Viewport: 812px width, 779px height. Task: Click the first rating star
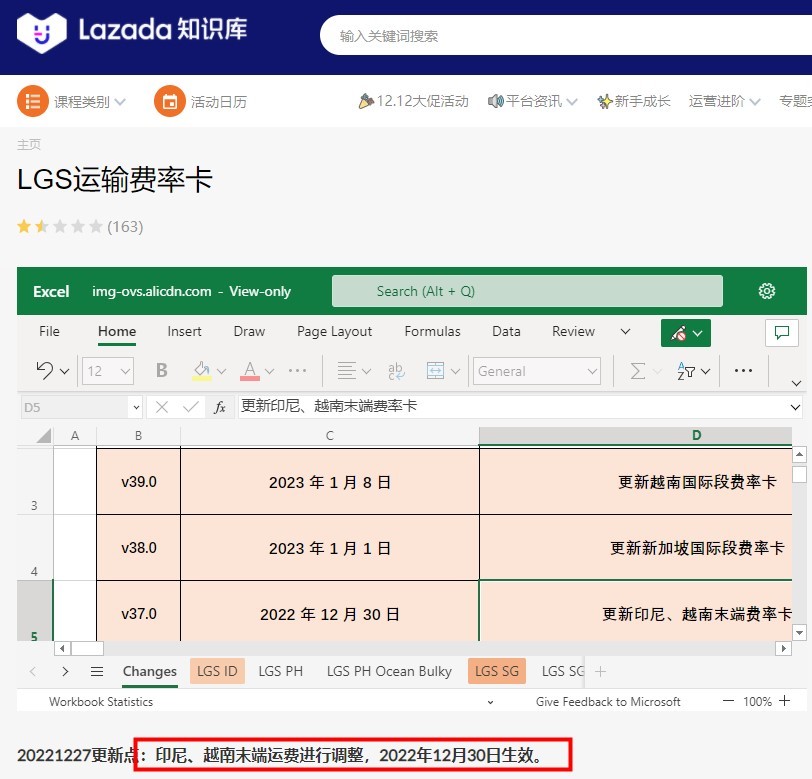[x=24, y=227]
